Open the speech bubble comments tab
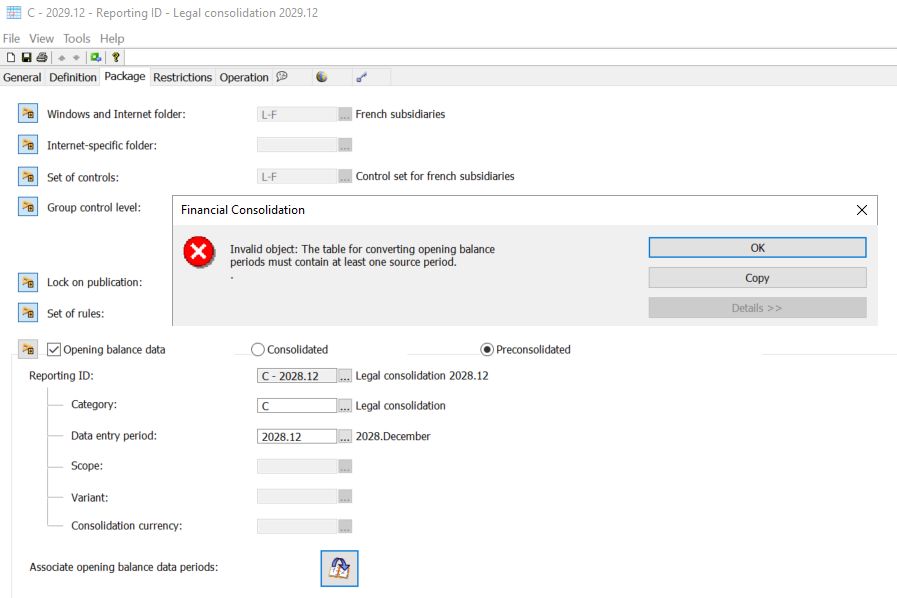897x598 pixels. (282, 77)
